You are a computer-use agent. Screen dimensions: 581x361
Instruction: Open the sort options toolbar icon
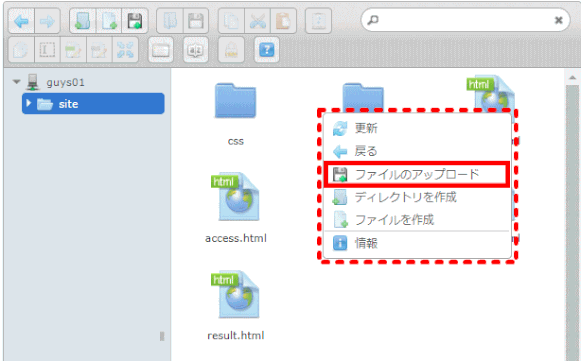[x=196, y=50]
